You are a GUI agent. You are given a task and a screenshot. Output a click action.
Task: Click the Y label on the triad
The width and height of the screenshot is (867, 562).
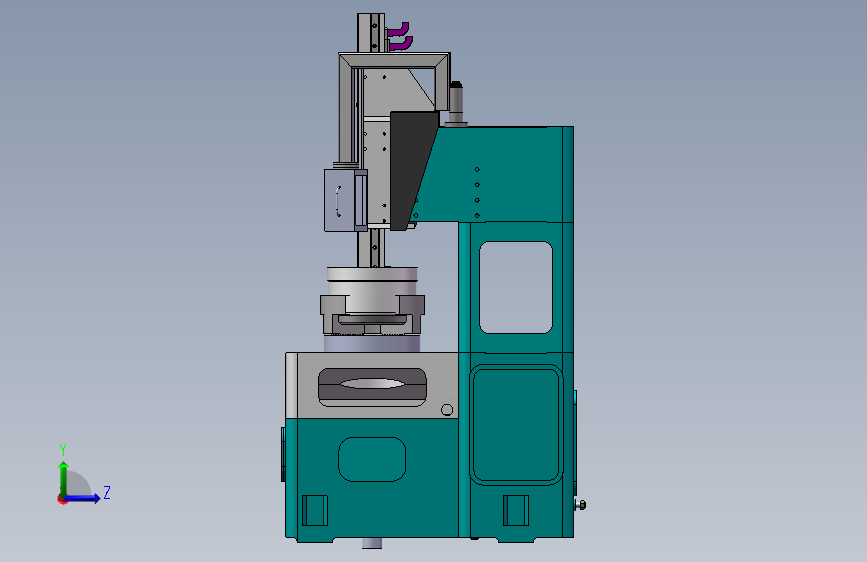click(63, 450)
